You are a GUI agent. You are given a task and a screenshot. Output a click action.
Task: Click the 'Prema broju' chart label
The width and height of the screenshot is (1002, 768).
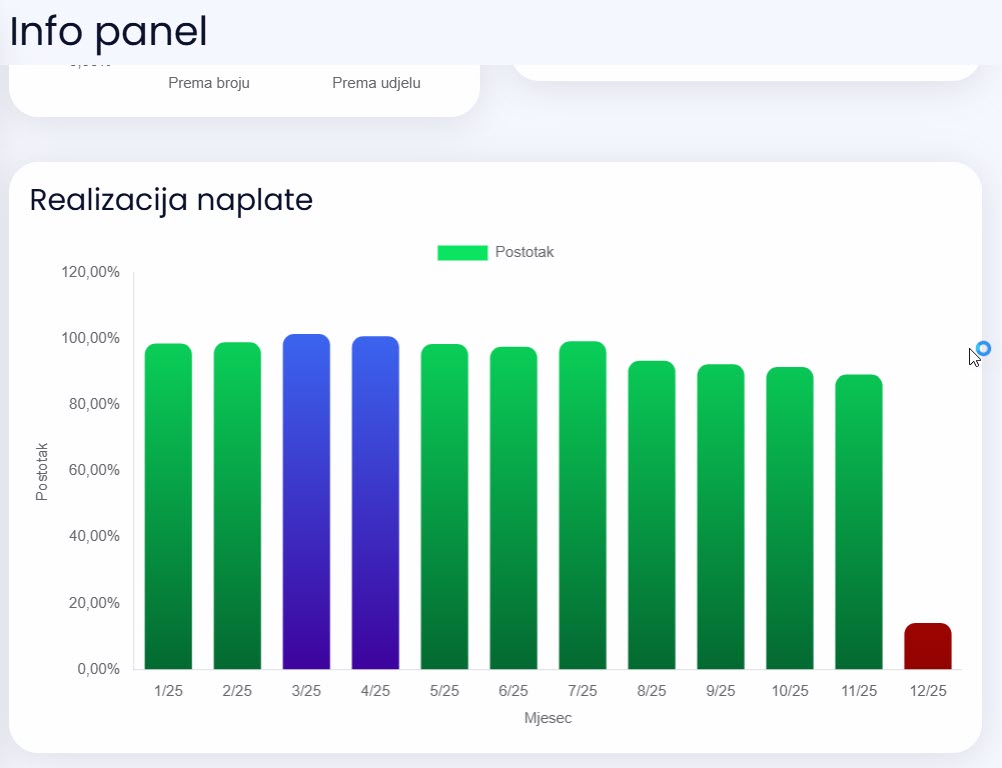click(209, 83)
